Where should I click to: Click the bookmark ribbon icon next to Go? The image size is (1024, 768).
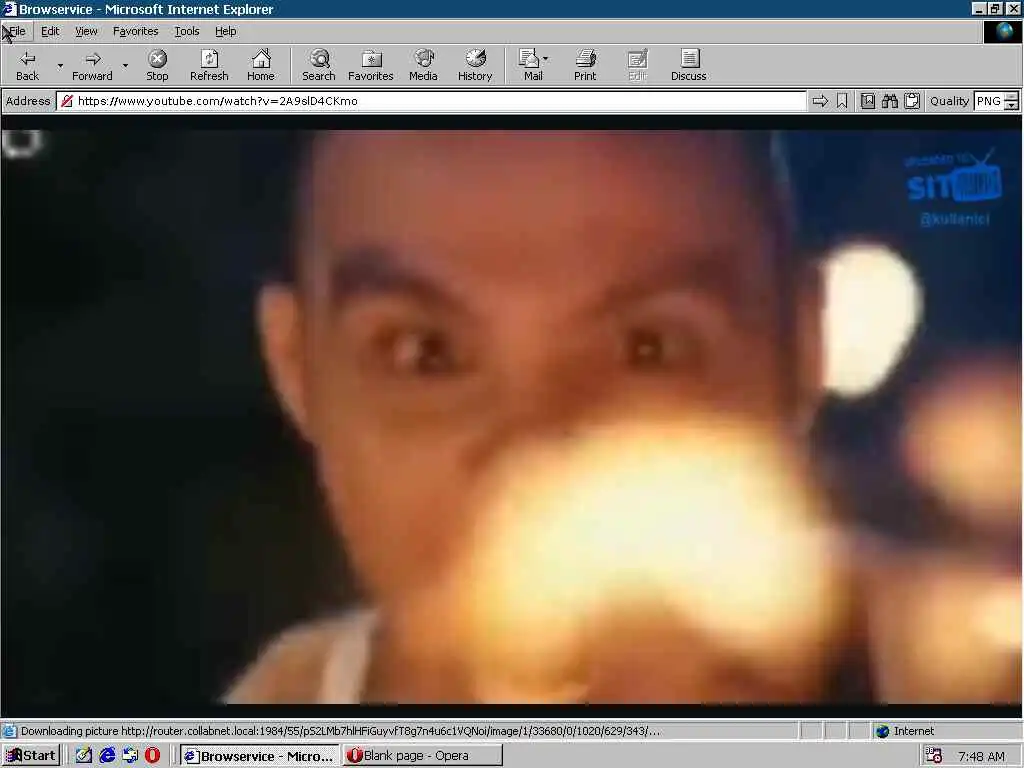click(x=842, y=101)
